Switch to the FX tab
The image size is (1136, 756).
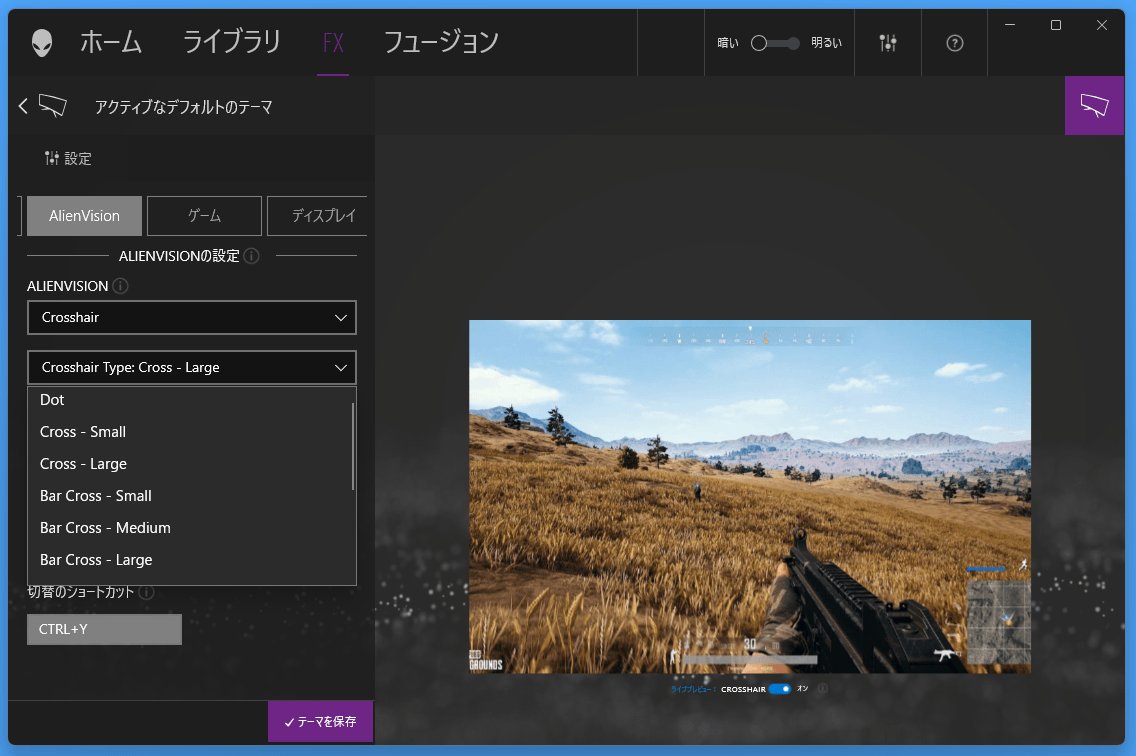tap(333, 43)
